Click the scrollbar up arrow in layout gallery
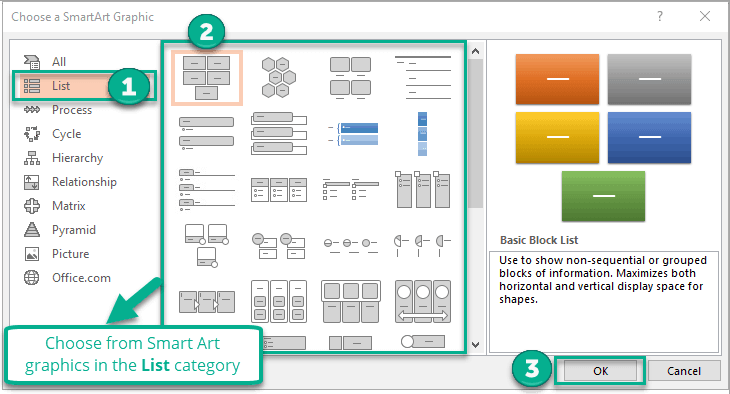The width and height of the screenshot is (730, 394). click(x=475, y=51)
